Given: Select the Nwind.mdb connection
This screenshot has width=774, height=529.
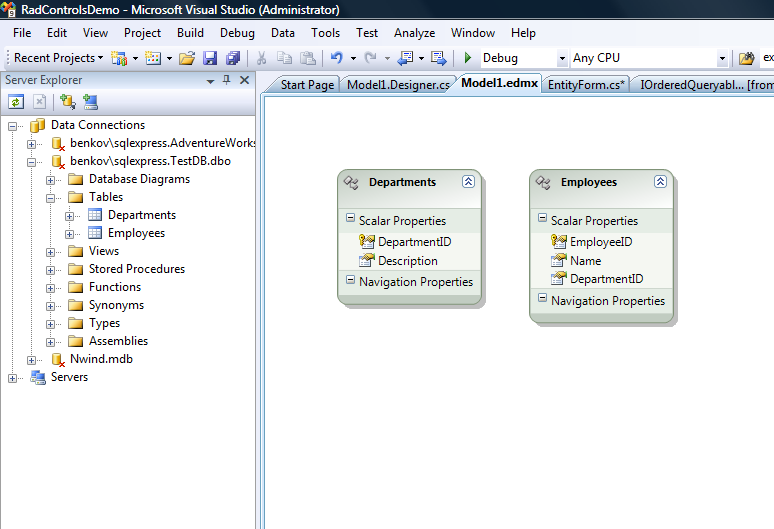Looking at the screenshot, I should pos(101,359).
